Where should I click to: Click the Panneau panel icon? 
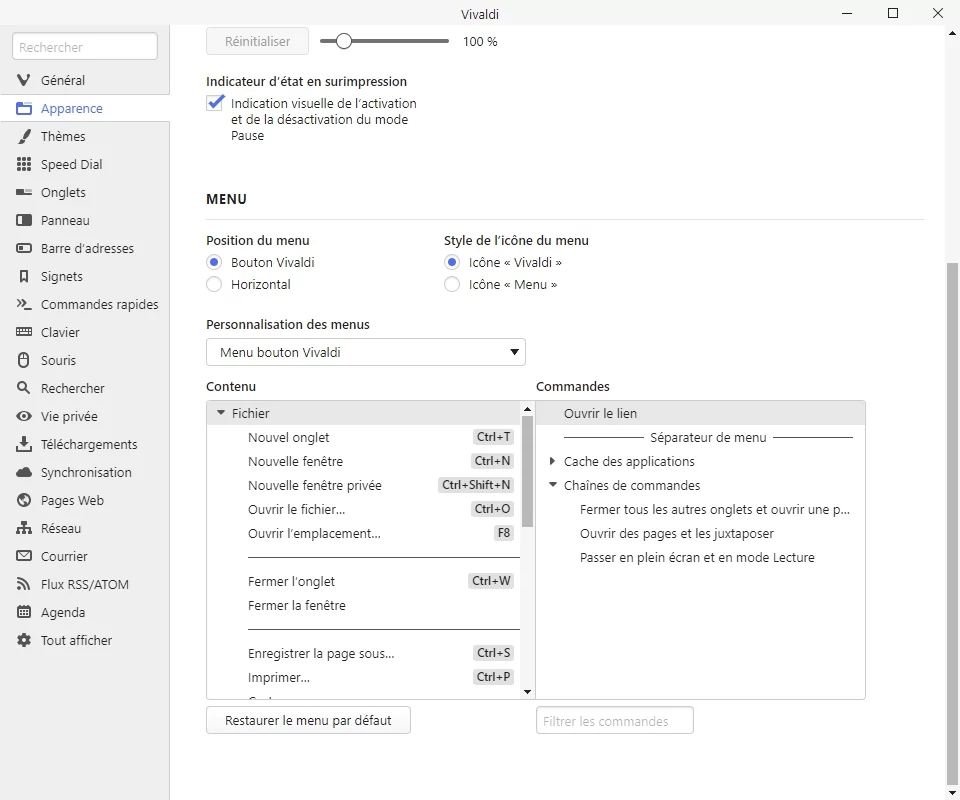click(x=23, y=220)
